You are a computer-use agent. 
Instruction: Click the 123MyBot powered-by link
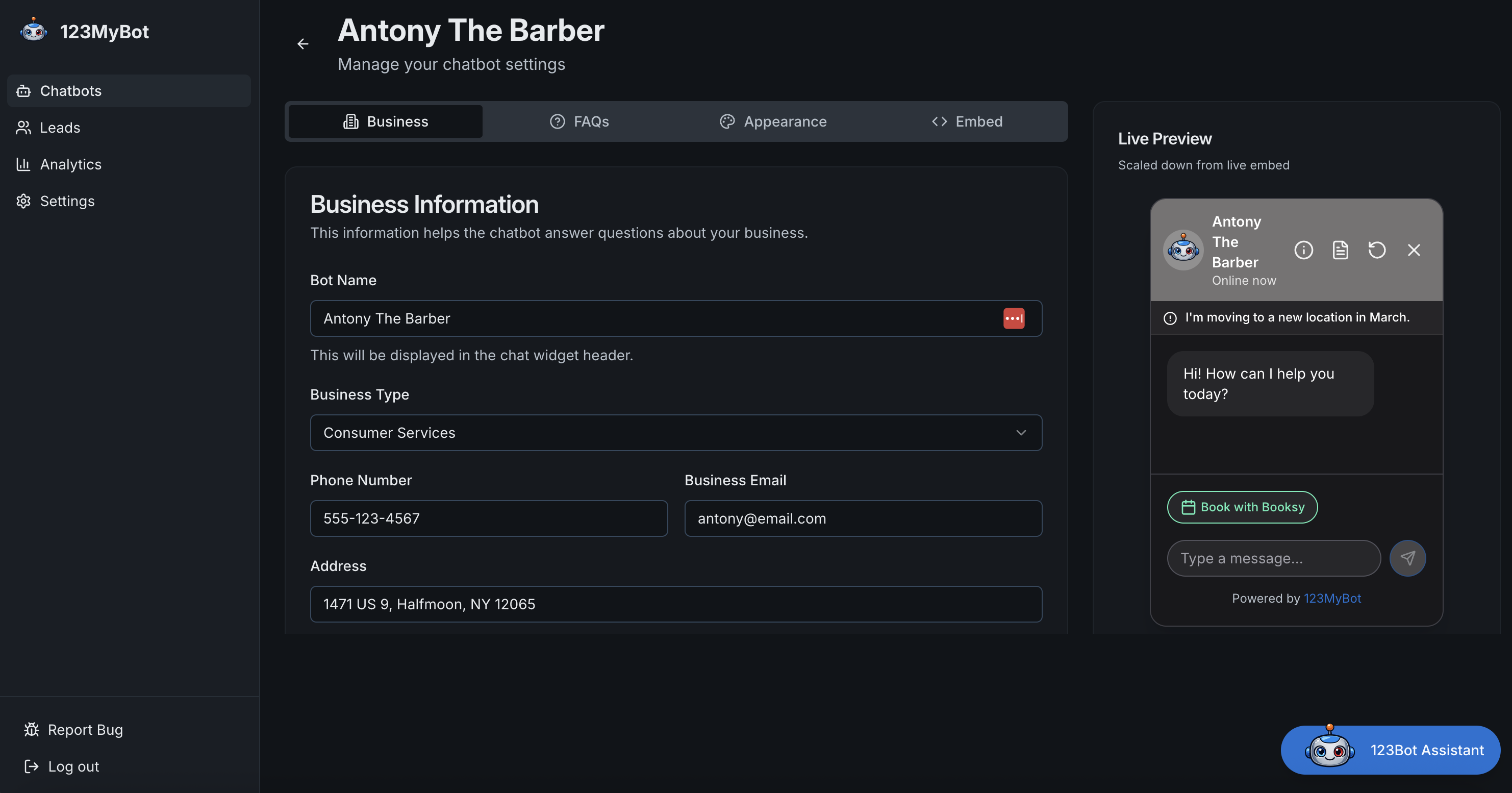coord(1332,598)
